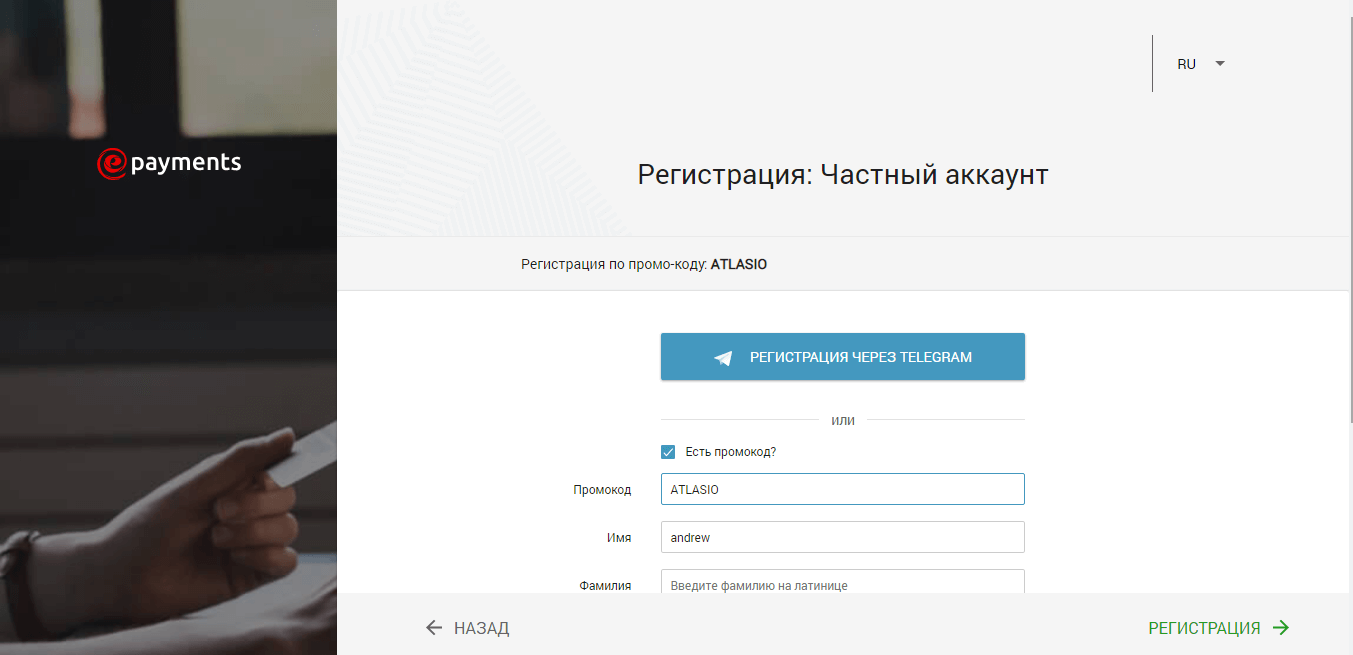Click the Имя field containing andrew
Image resolution: width=1353 pixels, height=655 pixels.
842,537
